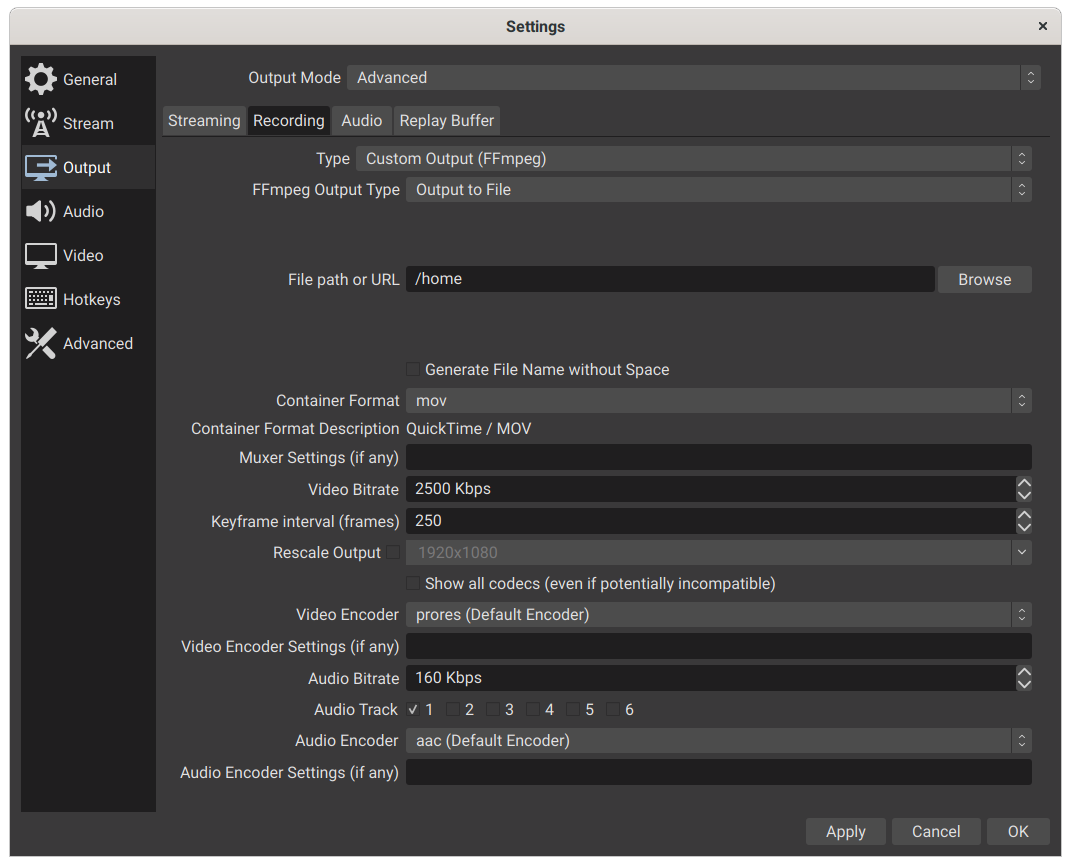Image resolution: width=1071 pixels, height=866 pixels.
Task: Focus the Audio Encoder Settings field
Action: pos(719,772)
